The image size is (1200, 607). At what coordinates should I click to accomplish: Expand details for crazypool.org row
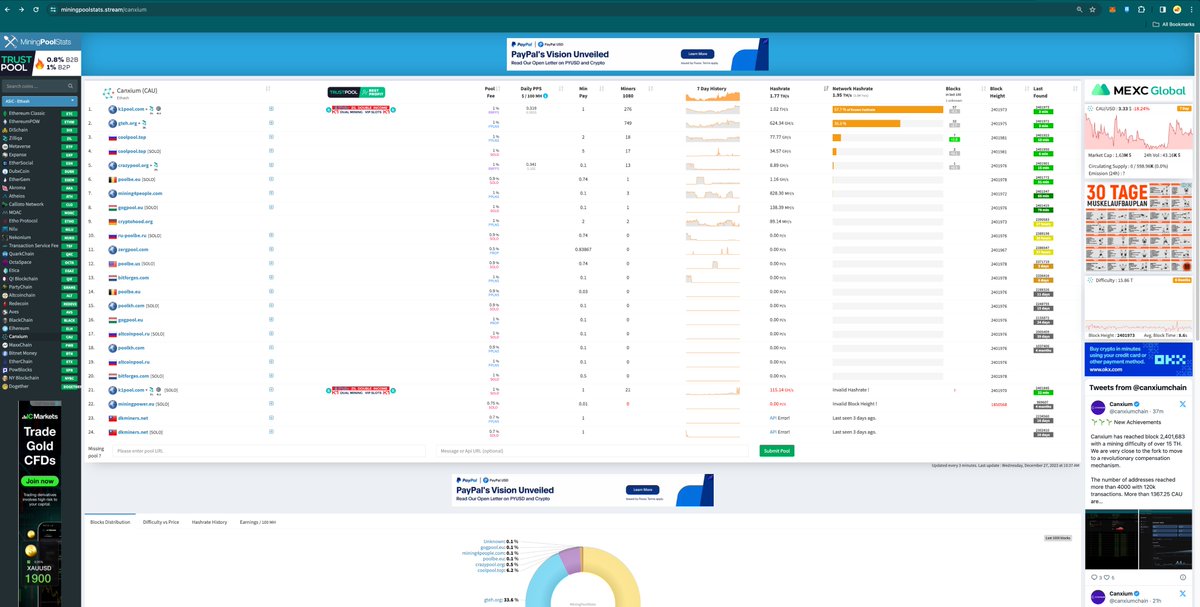click(x=269, y=164)
